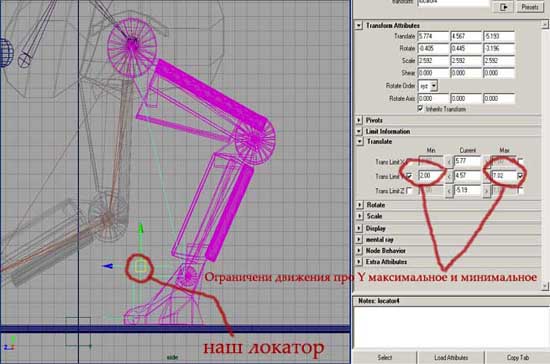This screenshot has height=364, width=550.
Task: Click the Load Attributes button
Action: tap(451, 358)
